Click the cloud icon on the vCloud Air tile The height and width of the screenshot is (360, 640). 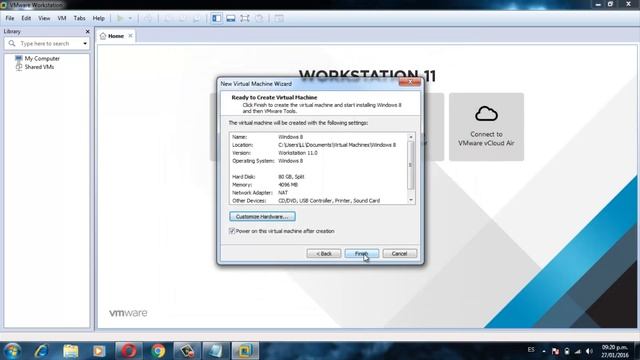(x=486, y=114)
